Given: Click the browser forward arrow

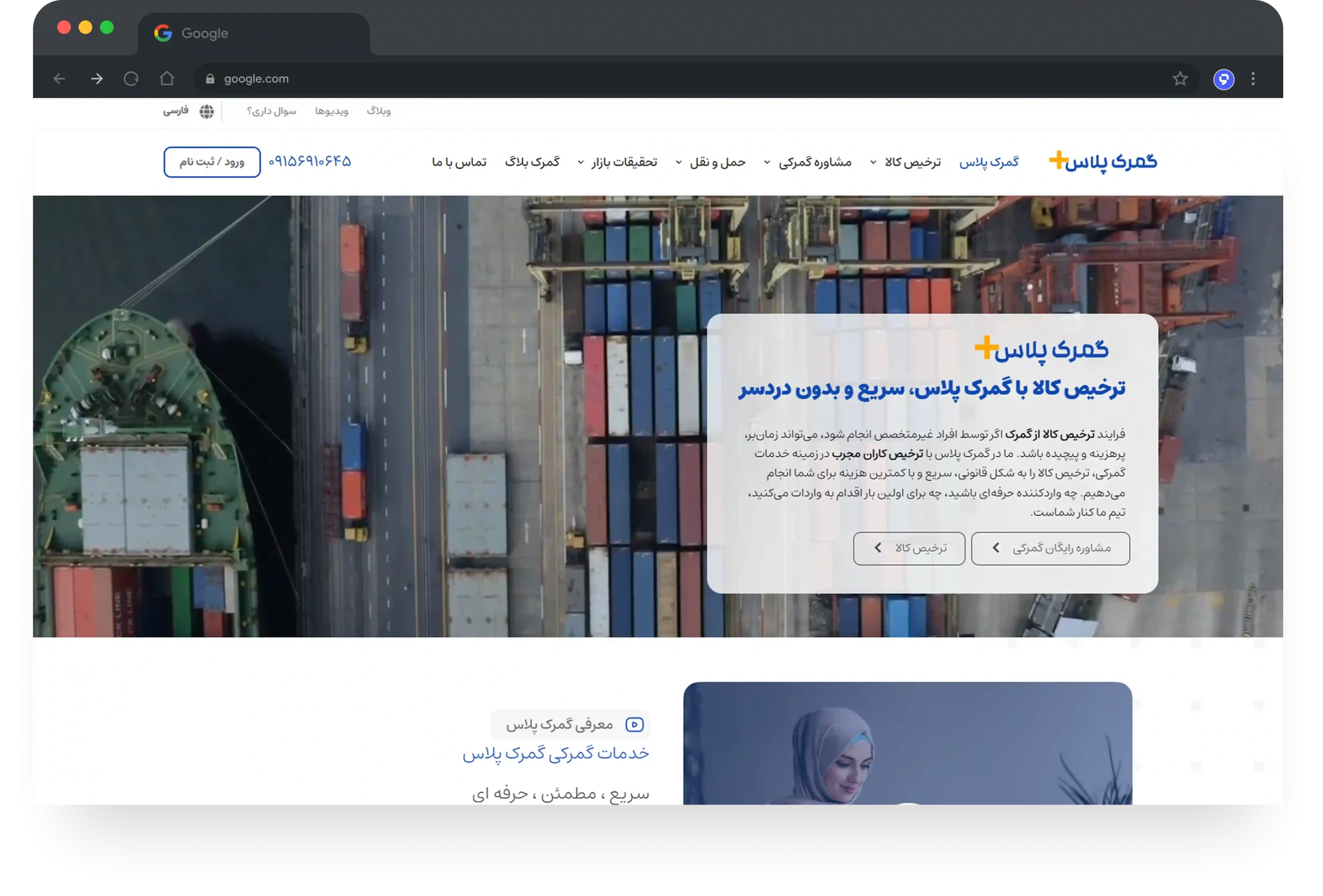Looking at the screenshot, I should tap(97, 79).
